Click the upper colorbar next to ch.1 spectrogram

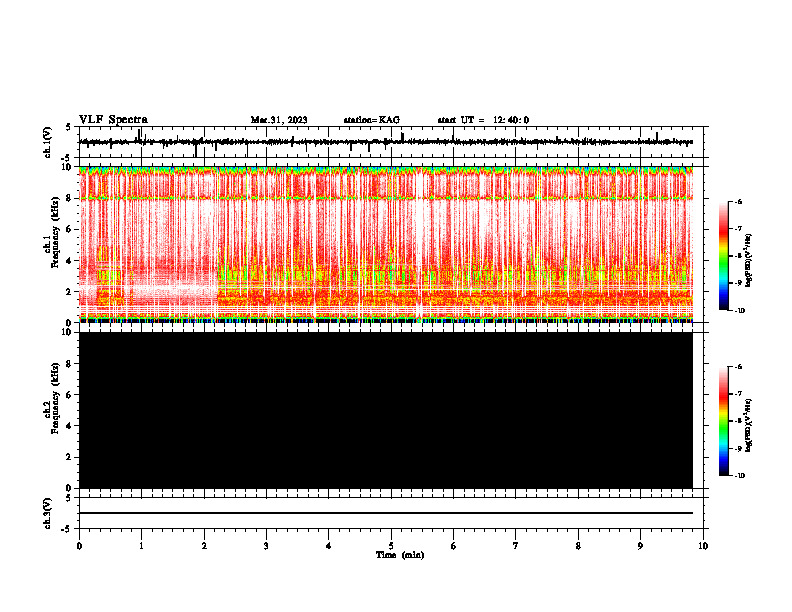tap(723, 256)
